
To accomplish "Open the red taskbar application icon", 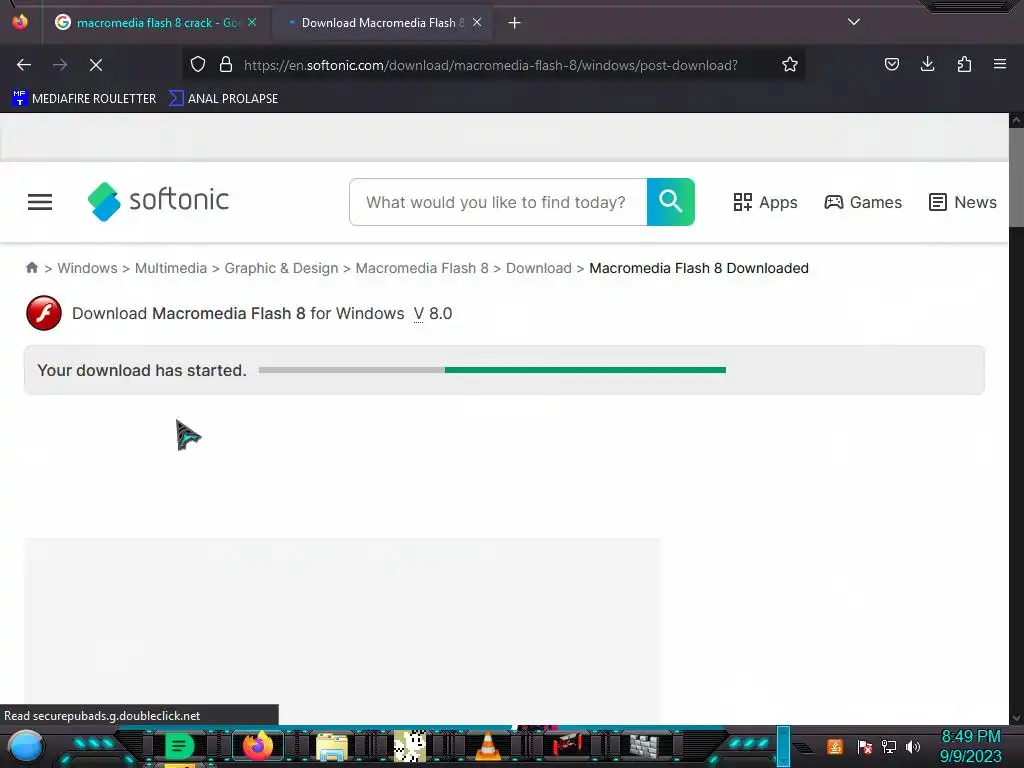I will (x=566, y=746).
